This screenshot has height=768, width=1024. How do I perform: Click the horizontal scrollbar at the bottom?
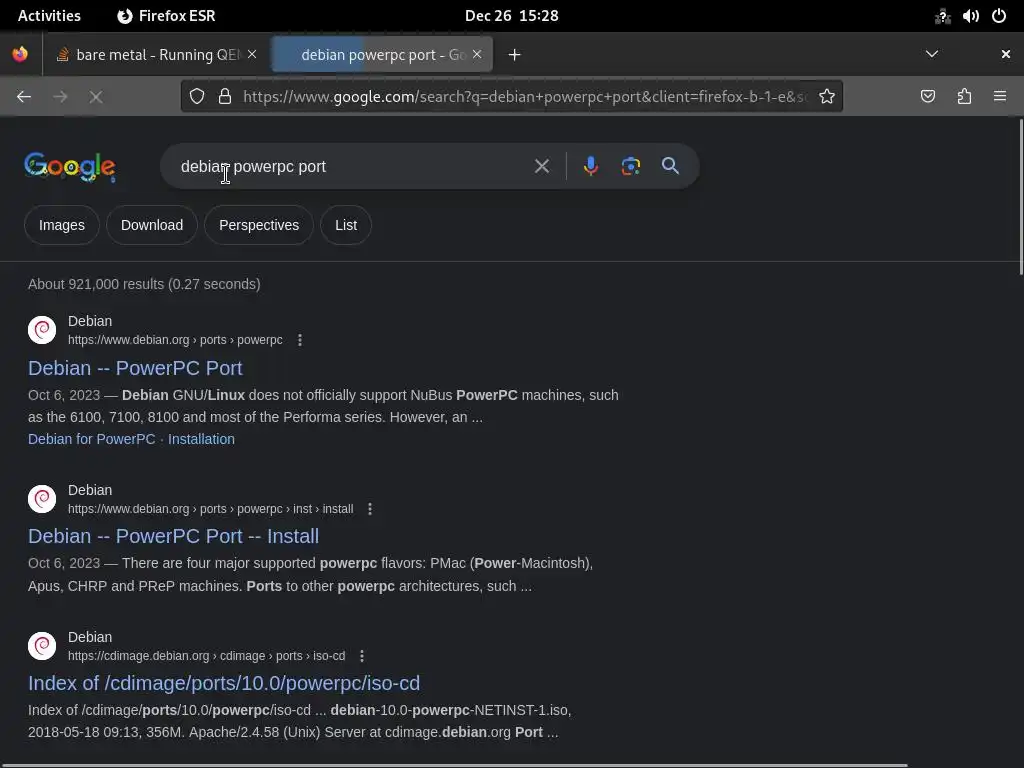click(454, 765)
